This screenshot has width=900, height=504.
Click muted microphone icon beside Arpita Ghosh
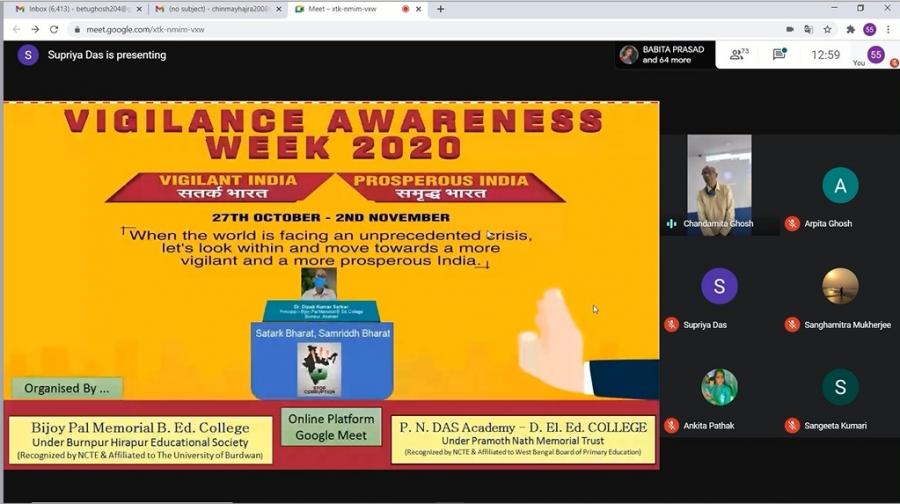click(x=792, y=224)
